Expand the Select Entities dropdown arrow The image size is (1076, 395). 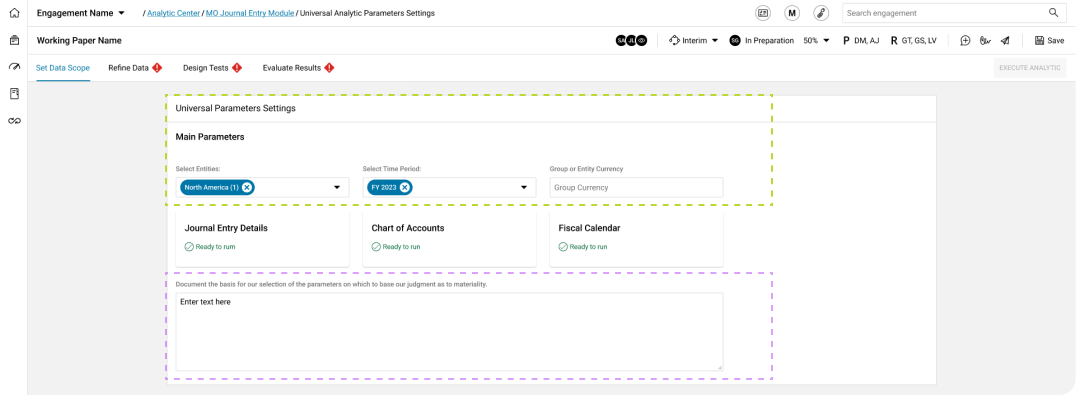pos(337,187)
